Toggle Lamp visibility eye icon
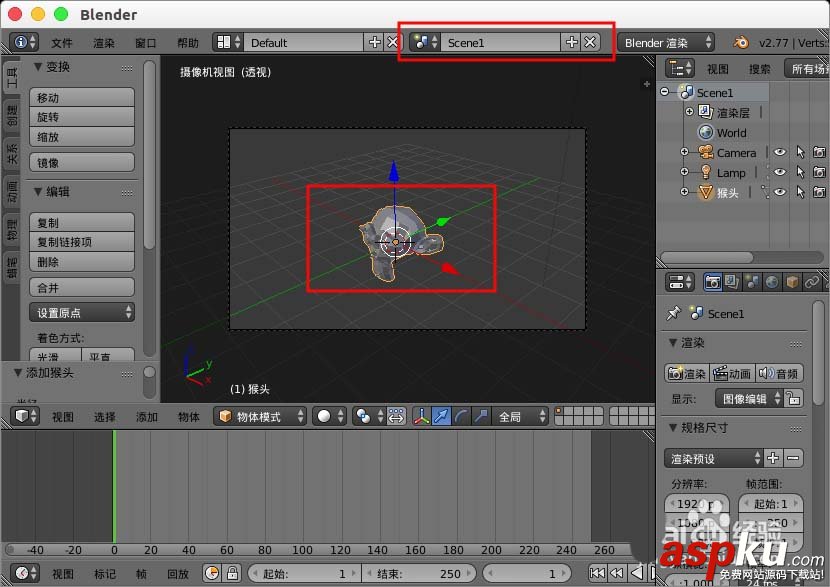Image resolution: width=830 pixels, height=587 pixels. click(780, 172)
